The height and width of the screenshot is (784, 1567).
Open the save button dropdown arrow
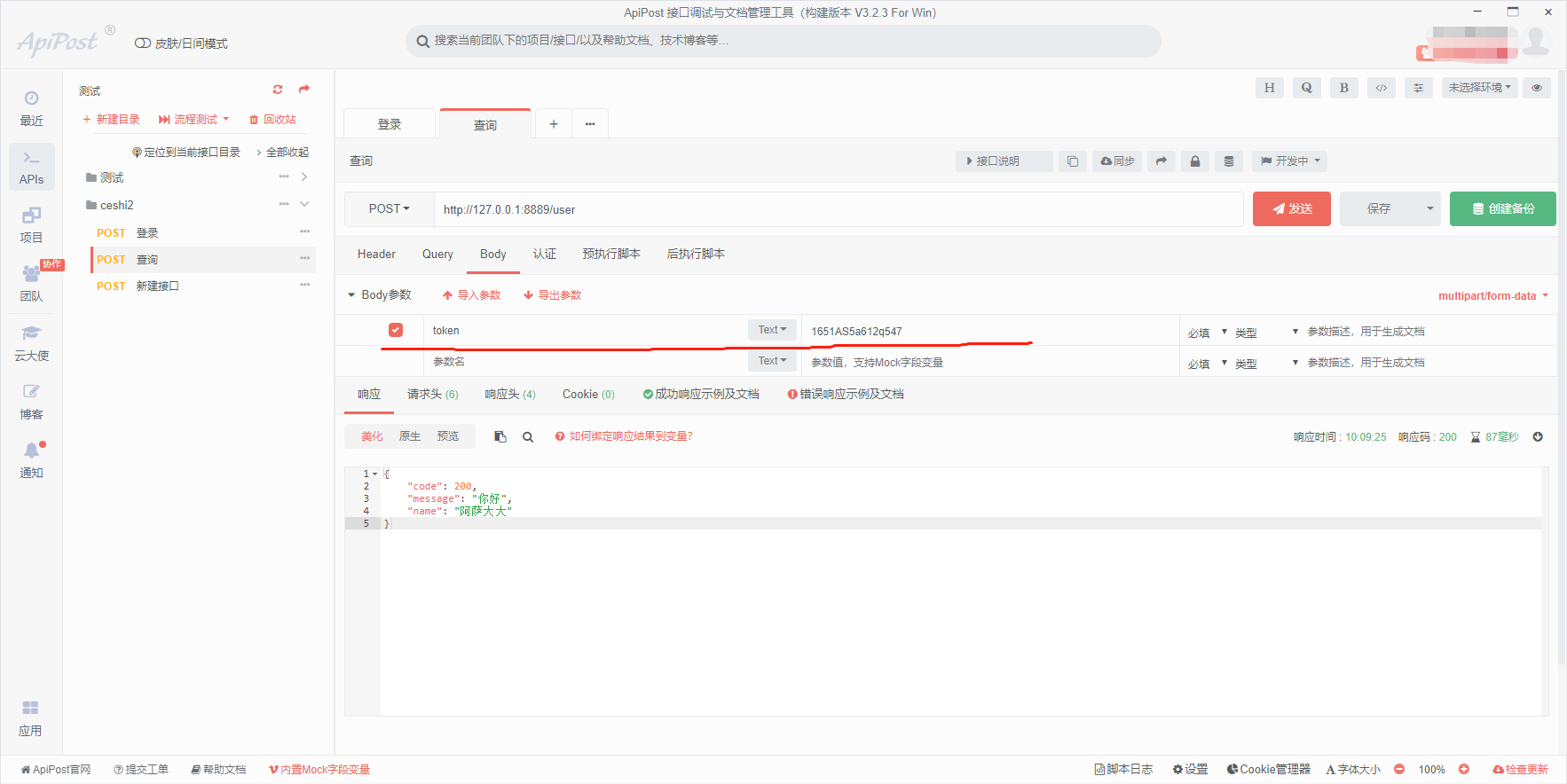[x=1429, y=209]
